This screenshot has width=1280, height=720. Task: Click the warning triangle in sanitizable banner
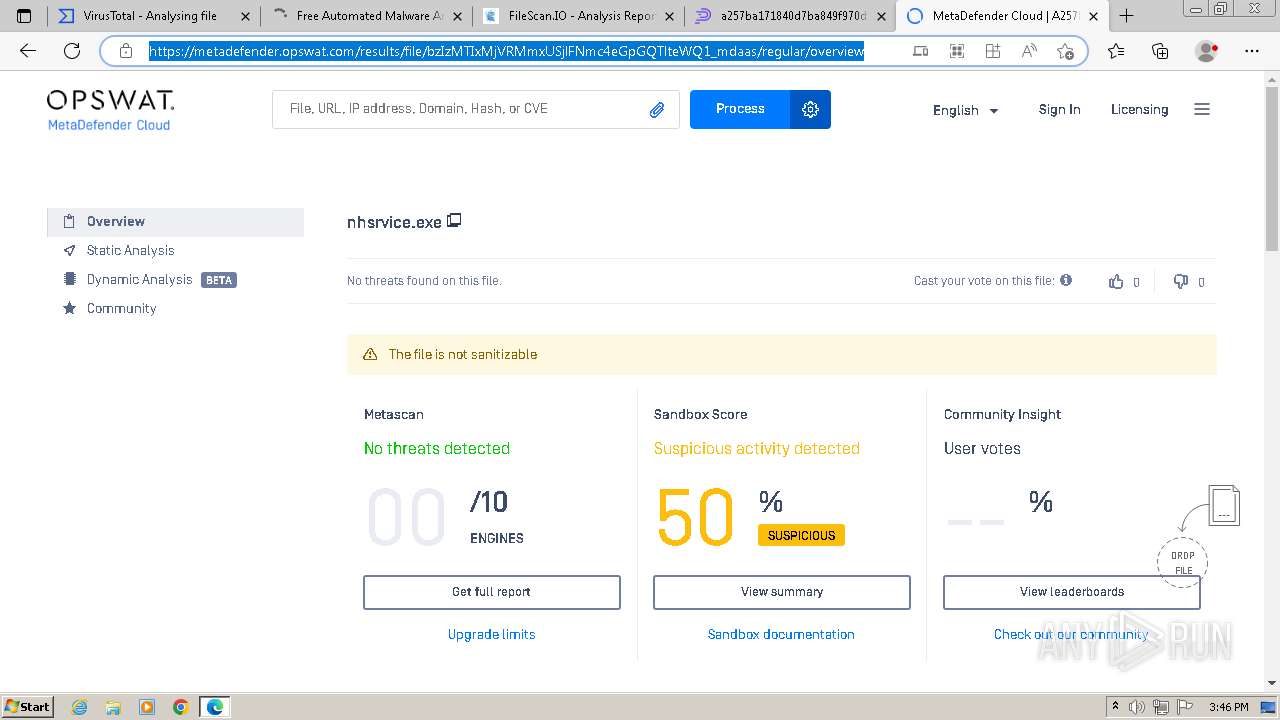[370, 354]
